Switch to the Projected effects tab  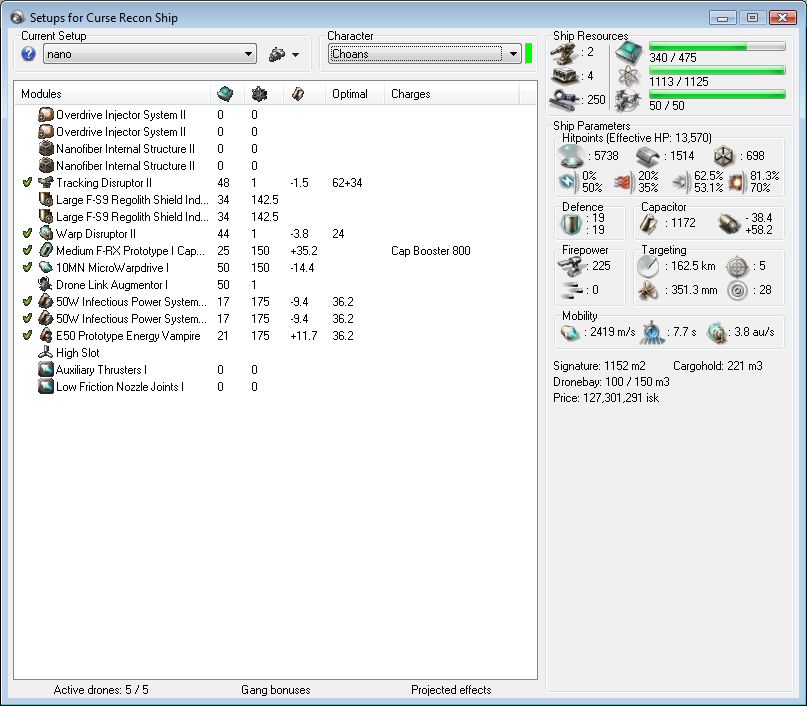coord(450,690)
